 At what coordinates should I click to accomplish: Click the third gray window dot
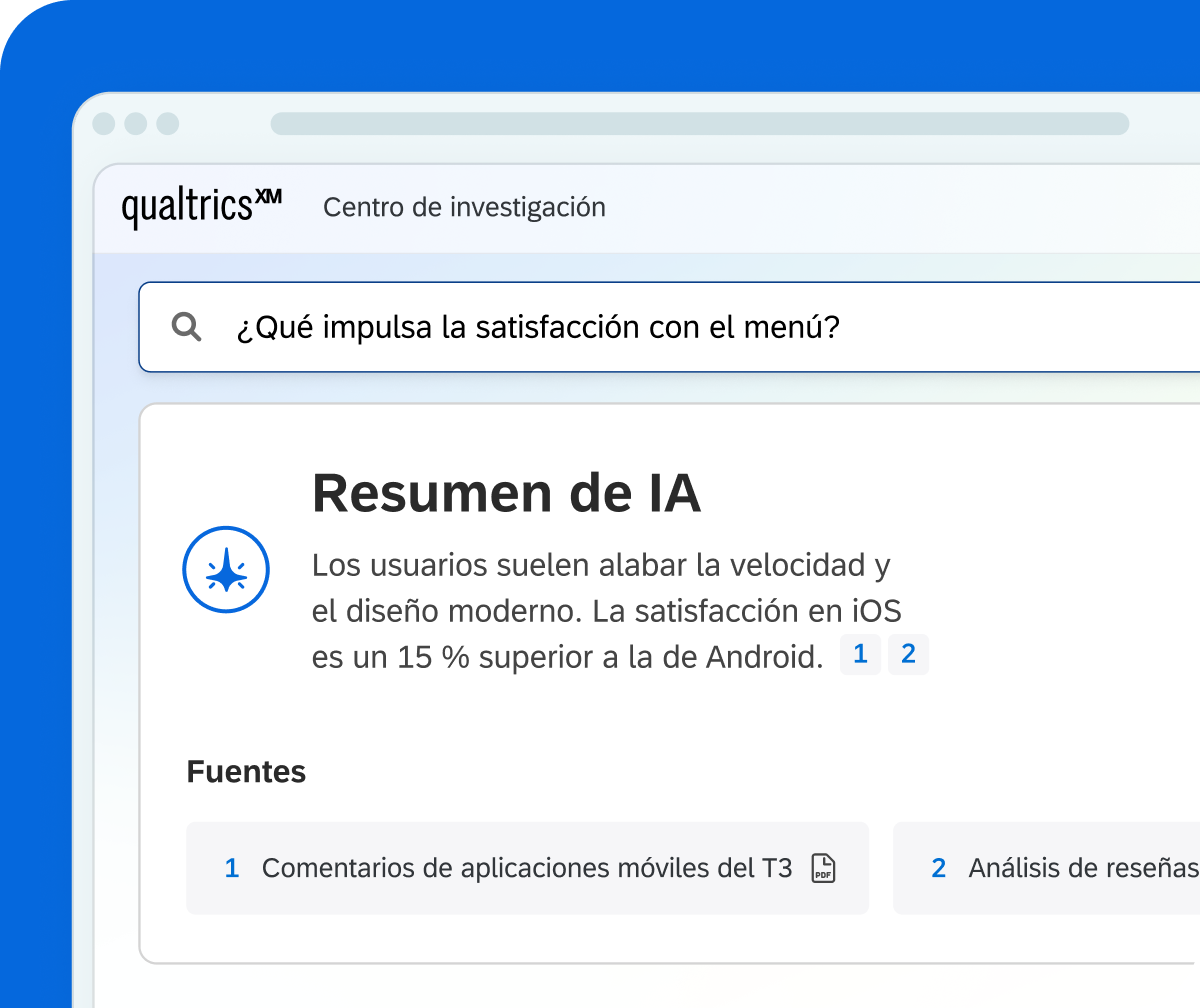[x=168, y=124]
